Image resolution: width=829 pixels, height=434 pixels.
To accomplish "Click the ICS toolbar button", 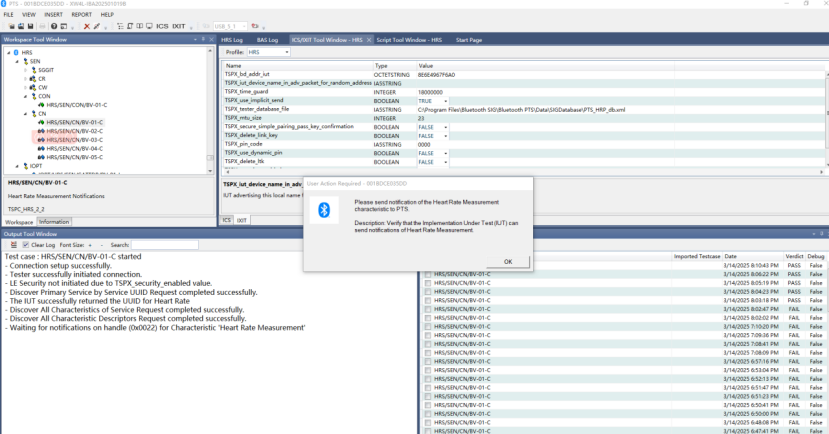I will [x=162, y=26].
